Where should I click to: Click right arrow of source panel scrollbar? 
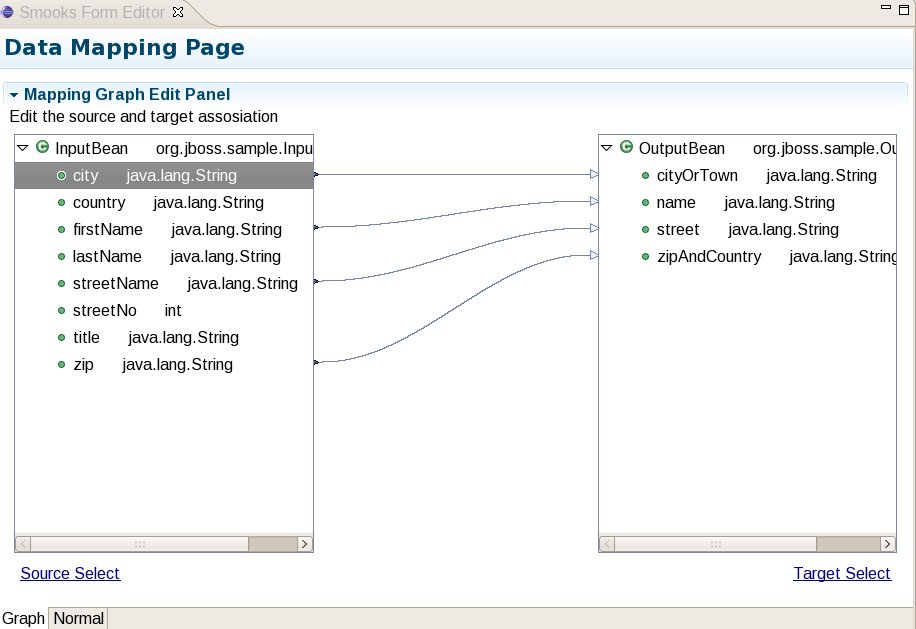pos(304,544)
